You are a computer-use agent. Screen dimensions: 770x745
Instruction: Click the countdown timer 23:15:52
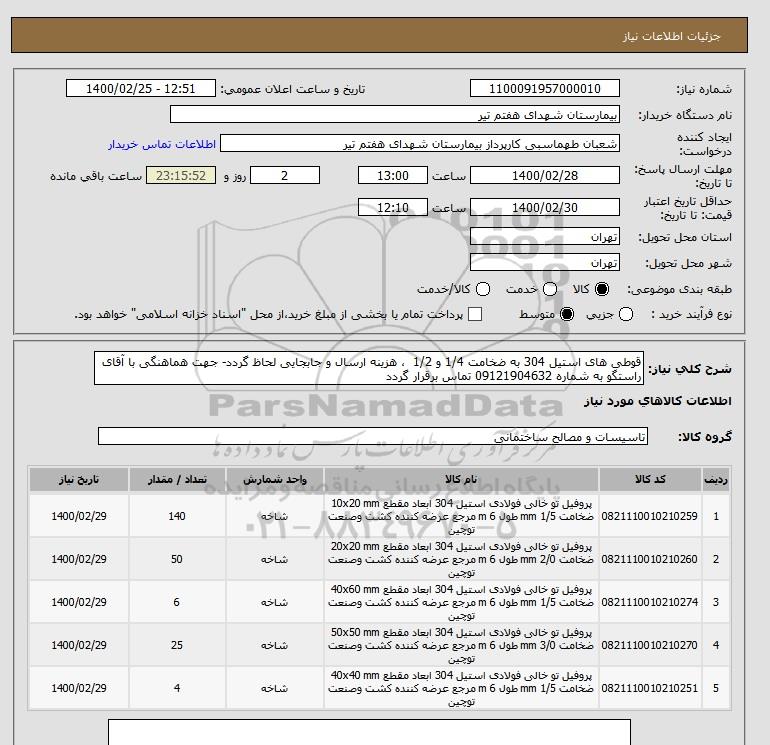(181, 175)
